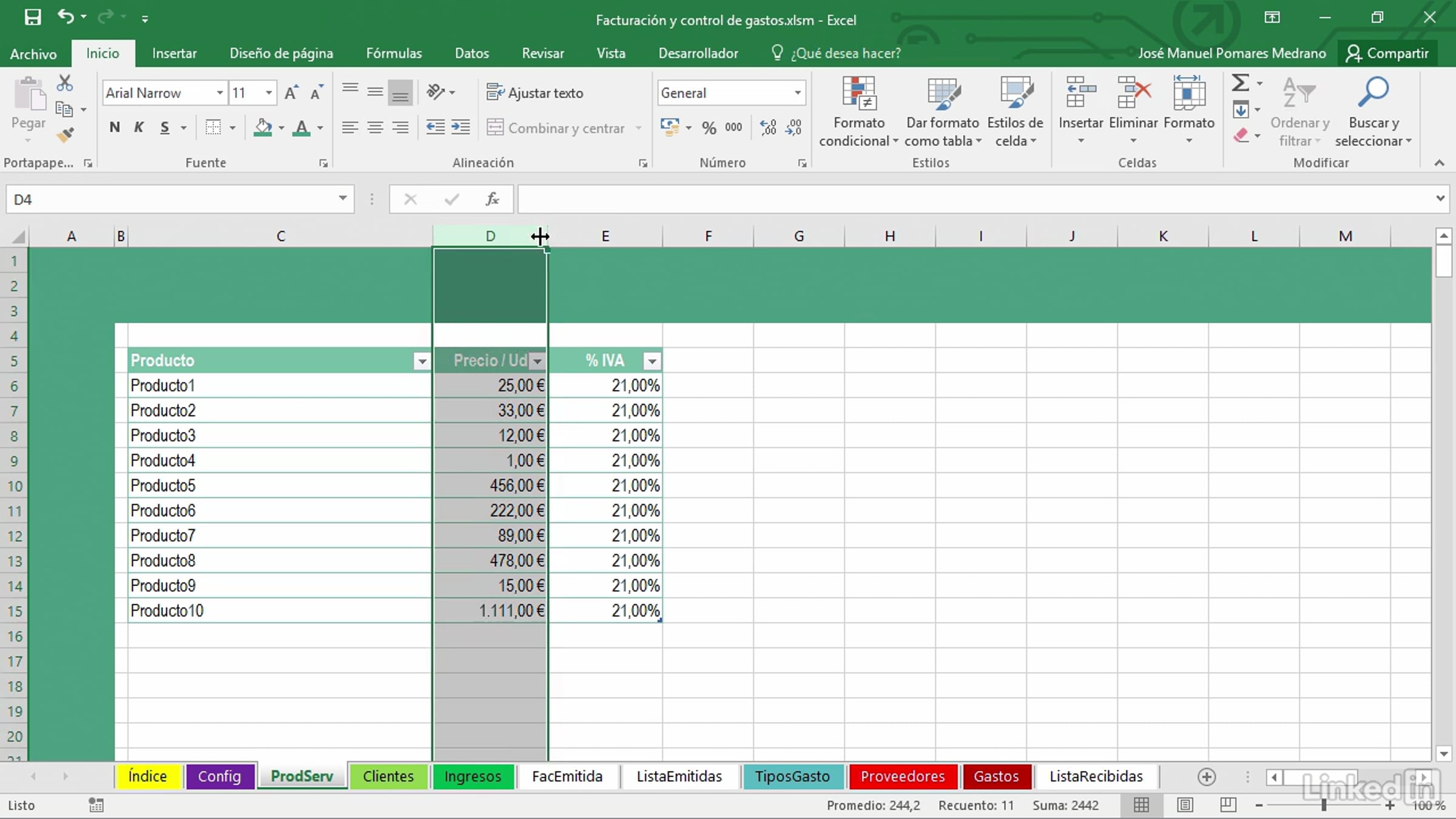Viewport: 1456px width, 819px height.
Task: Align text to the bottom
Action: 400,93
